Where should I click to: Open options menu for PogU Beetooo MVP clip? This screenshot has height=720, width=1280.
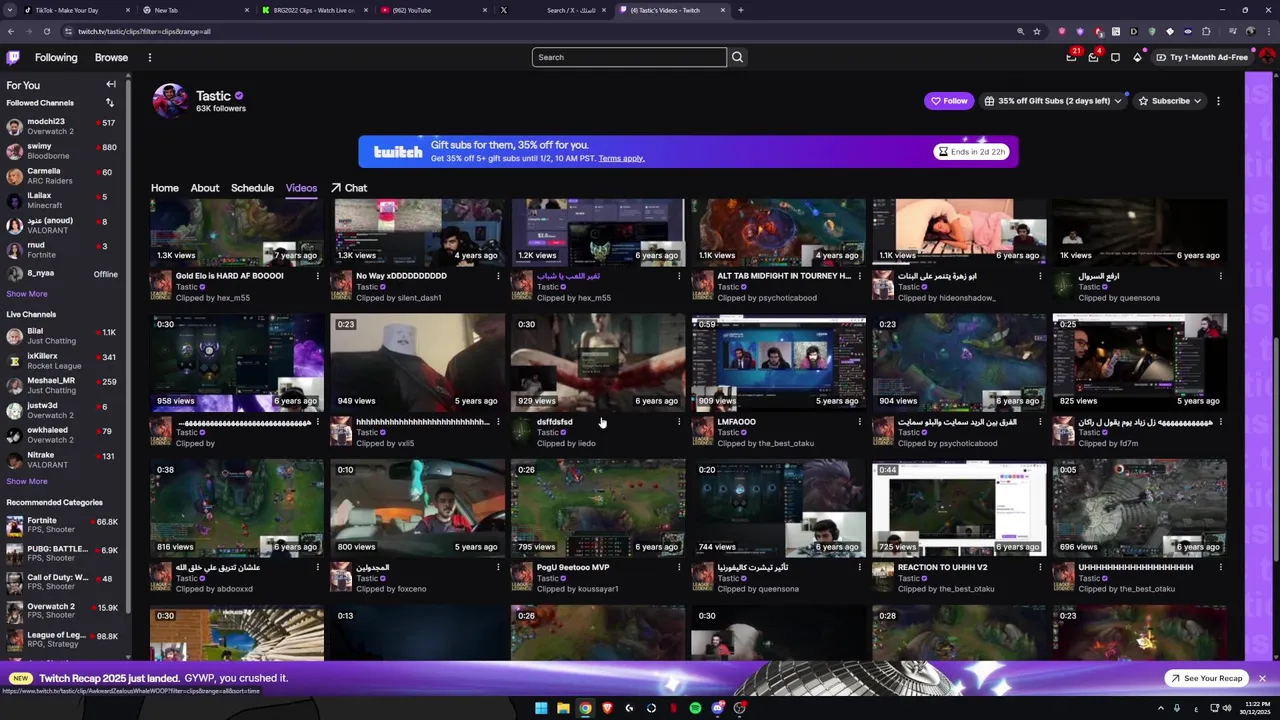click(679, 567)
